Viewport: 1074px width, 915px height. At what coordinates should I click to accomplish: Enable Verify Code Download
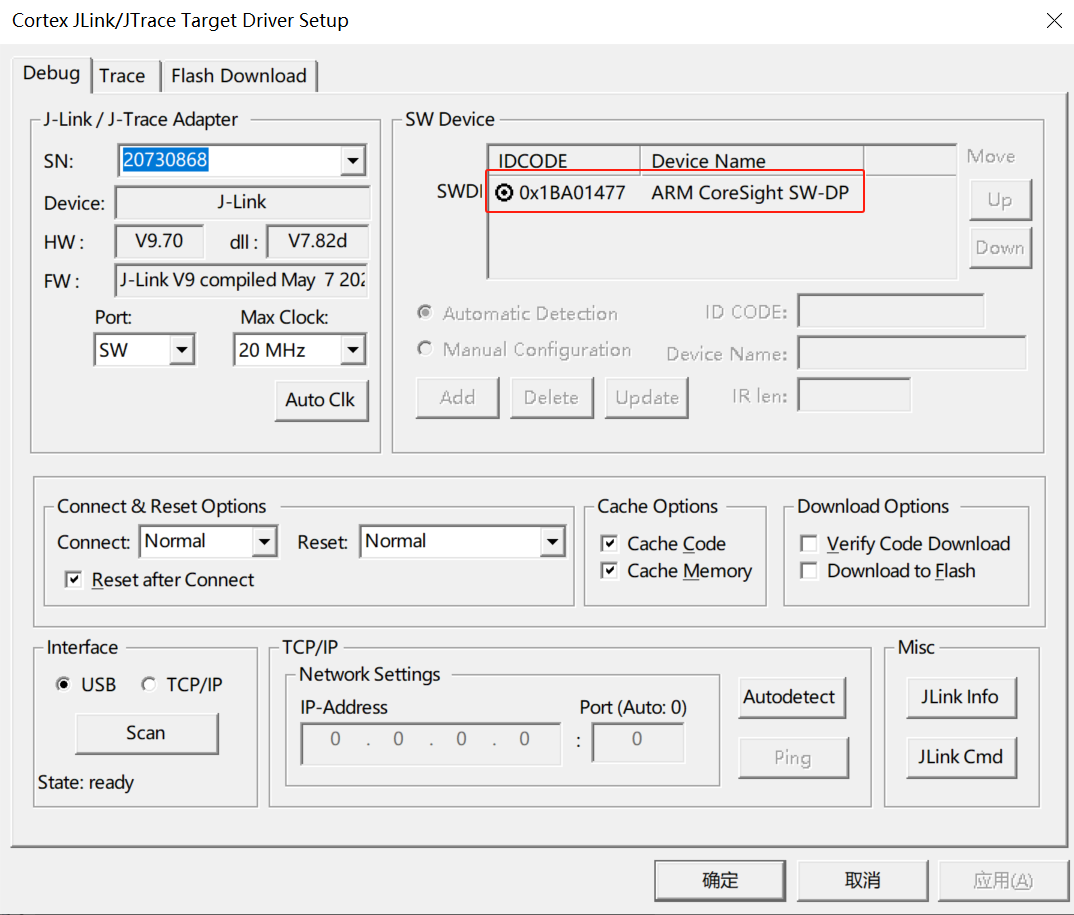click(x=809, y=543)
